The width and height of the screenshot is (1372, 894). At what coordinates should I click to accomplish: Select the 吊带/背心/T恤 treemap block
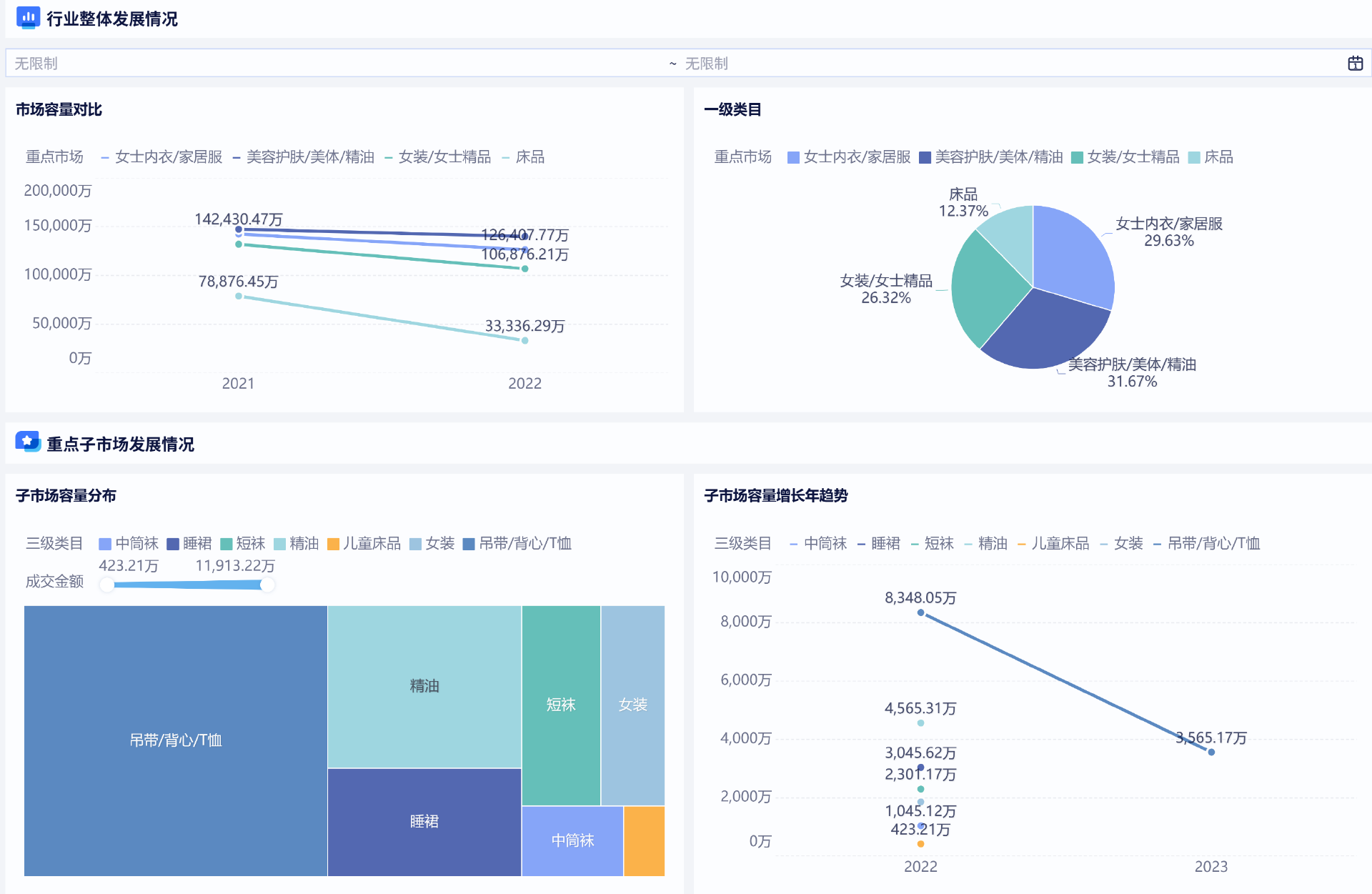click(x=175, y=740)
